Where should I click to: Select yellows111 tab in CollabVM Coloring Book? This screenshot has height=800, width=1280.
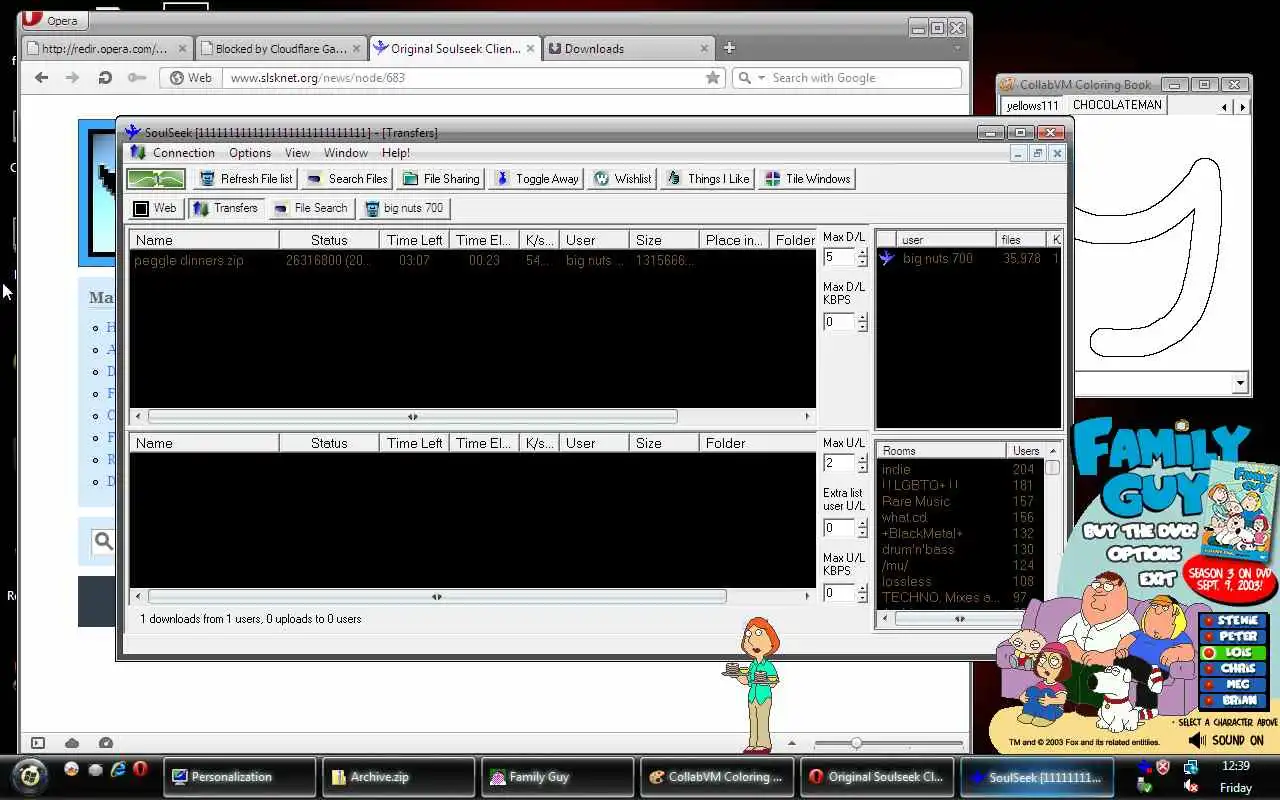click(x=1032, y=105)
